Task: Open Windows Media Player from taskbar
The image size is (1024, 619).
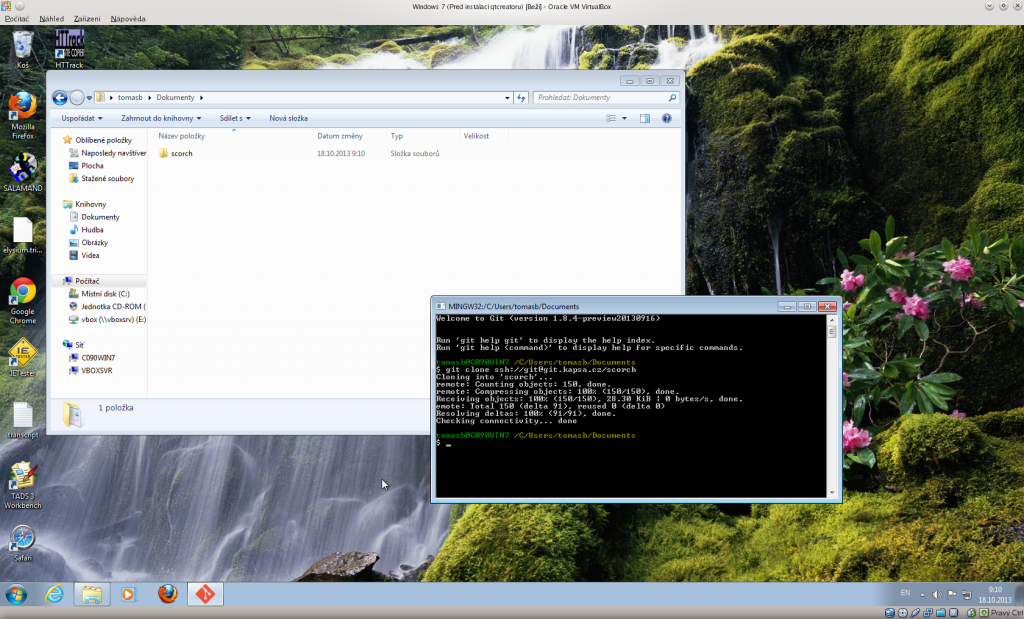Action: click(x=129, y=594)
